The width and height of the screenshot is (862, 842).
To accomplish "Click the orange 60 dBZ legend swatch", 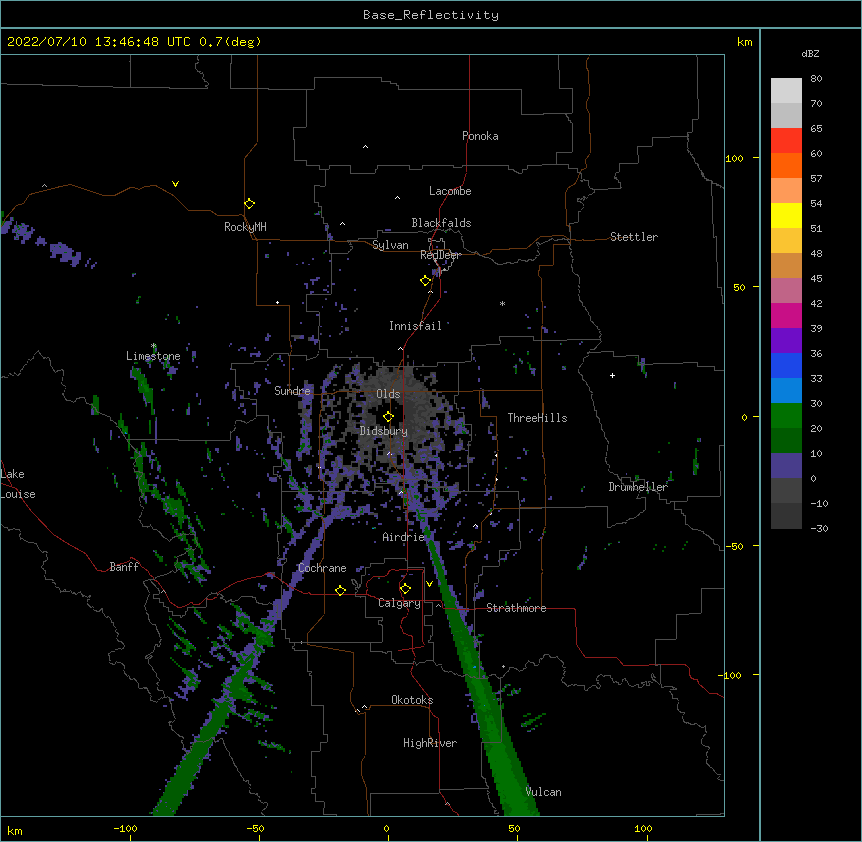I will (786, 165).
